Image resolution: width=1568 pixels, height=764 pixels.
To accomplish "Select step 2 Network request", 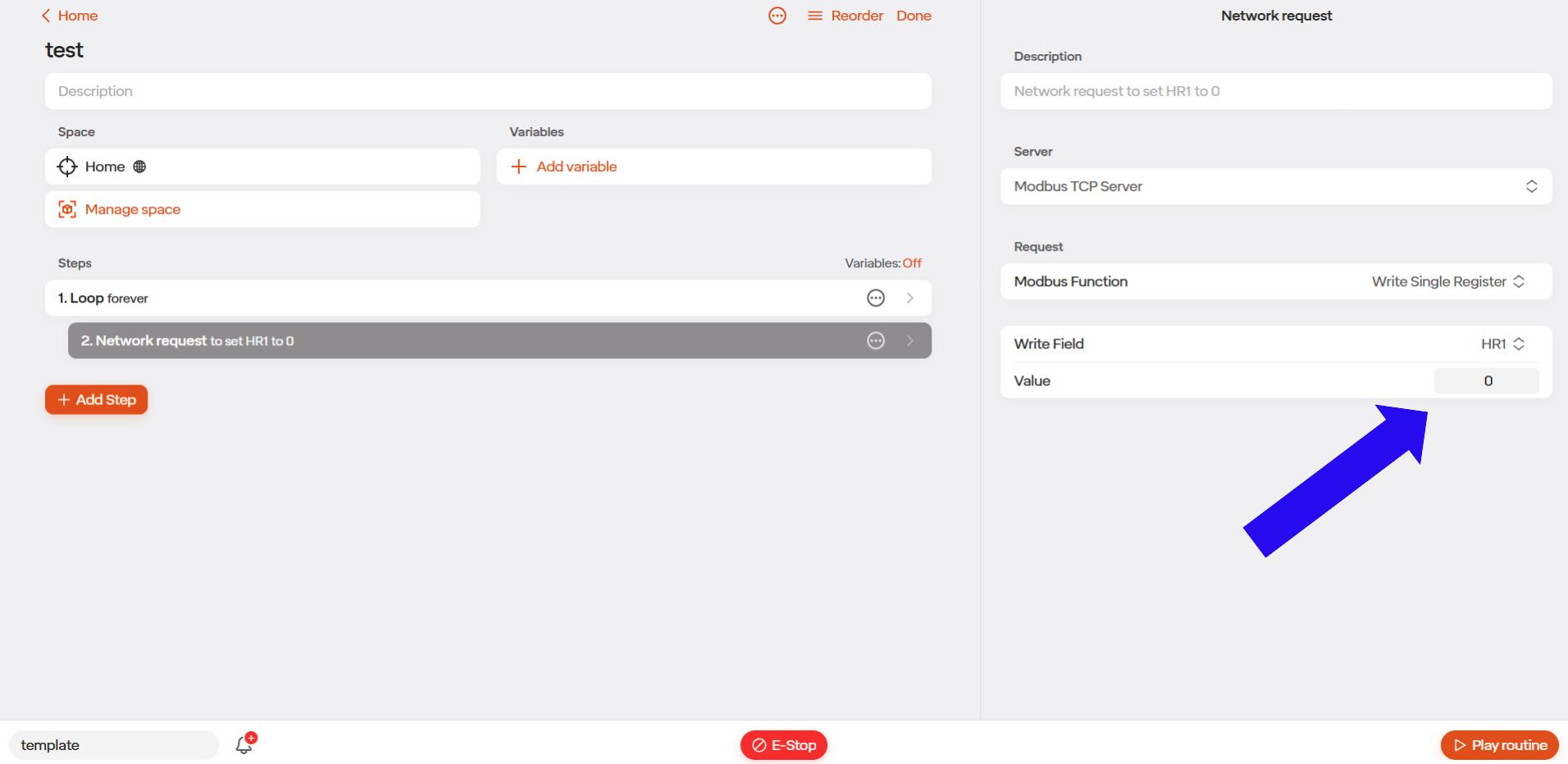I will coord(499,340).
